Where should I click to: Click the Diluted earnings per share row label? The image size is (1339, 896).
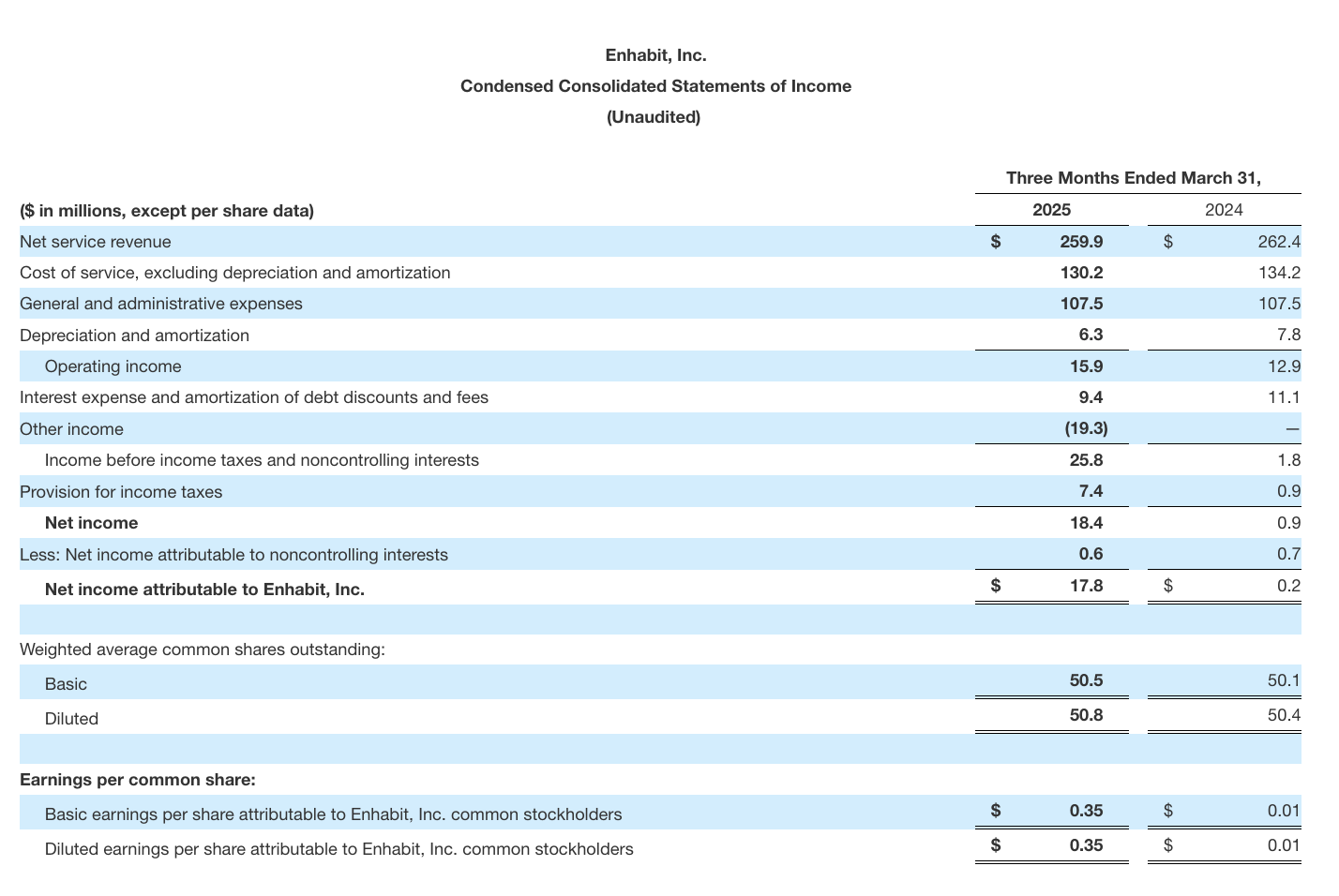point(339,849)
